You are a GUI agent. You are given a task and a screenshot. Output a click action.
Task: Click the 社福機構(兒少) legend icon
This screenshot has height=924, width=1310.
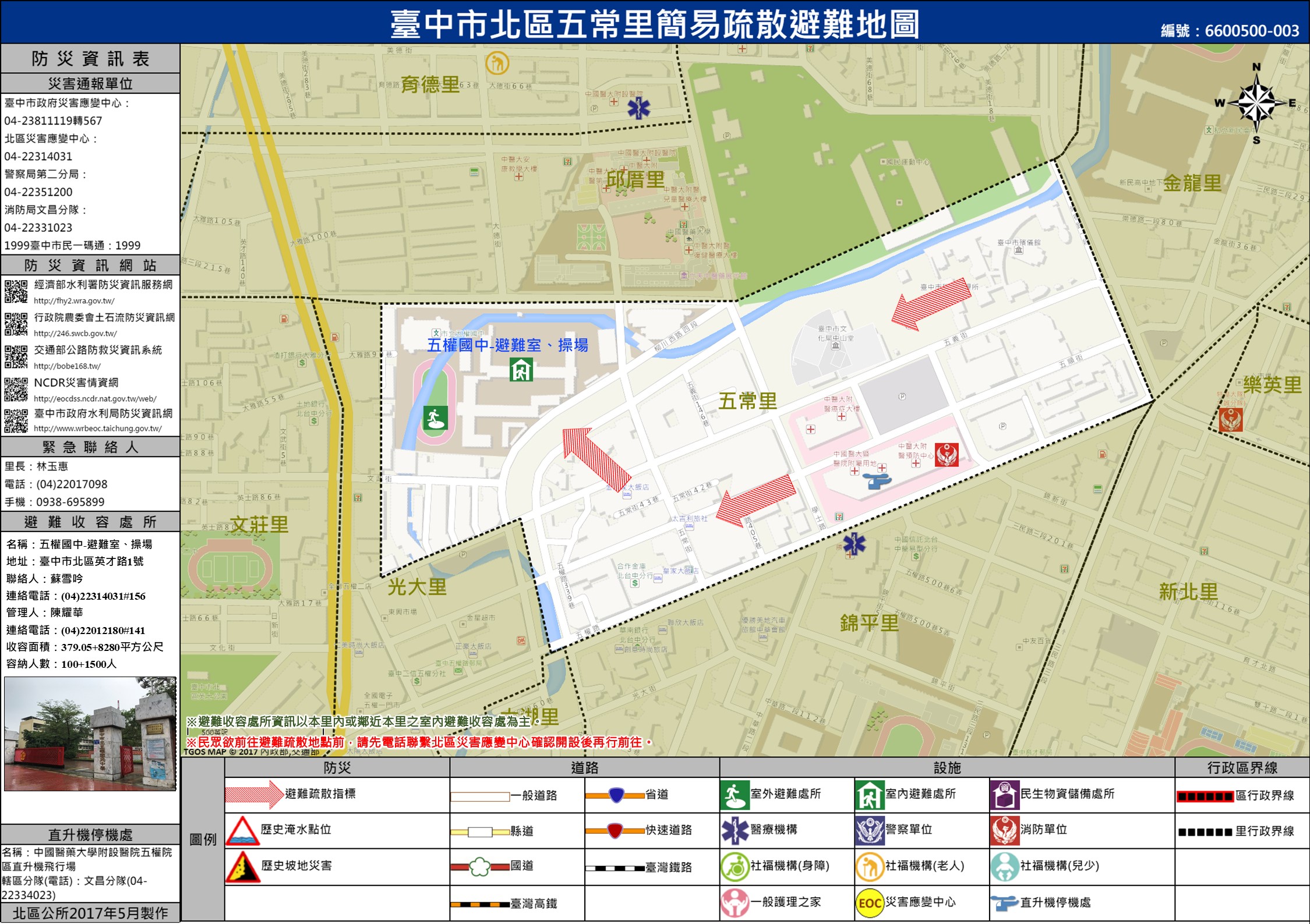[1005, 867]
